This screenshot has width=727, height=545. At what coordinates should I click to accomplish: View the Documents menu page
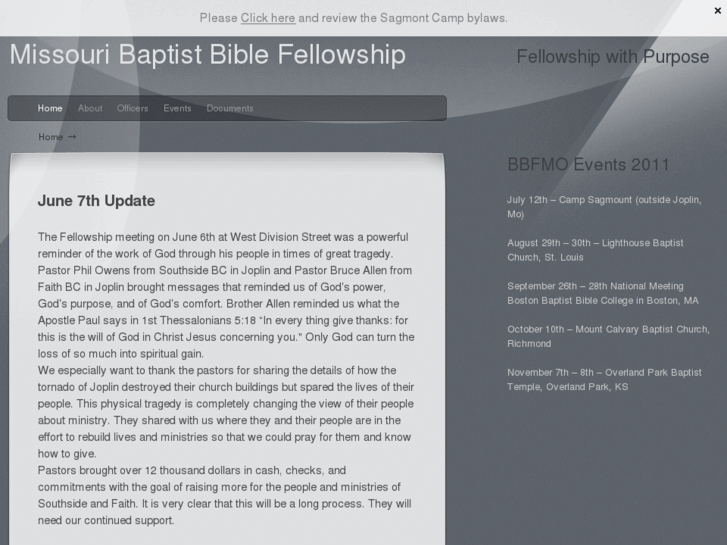pyautogui.click(x=230, y=108)
